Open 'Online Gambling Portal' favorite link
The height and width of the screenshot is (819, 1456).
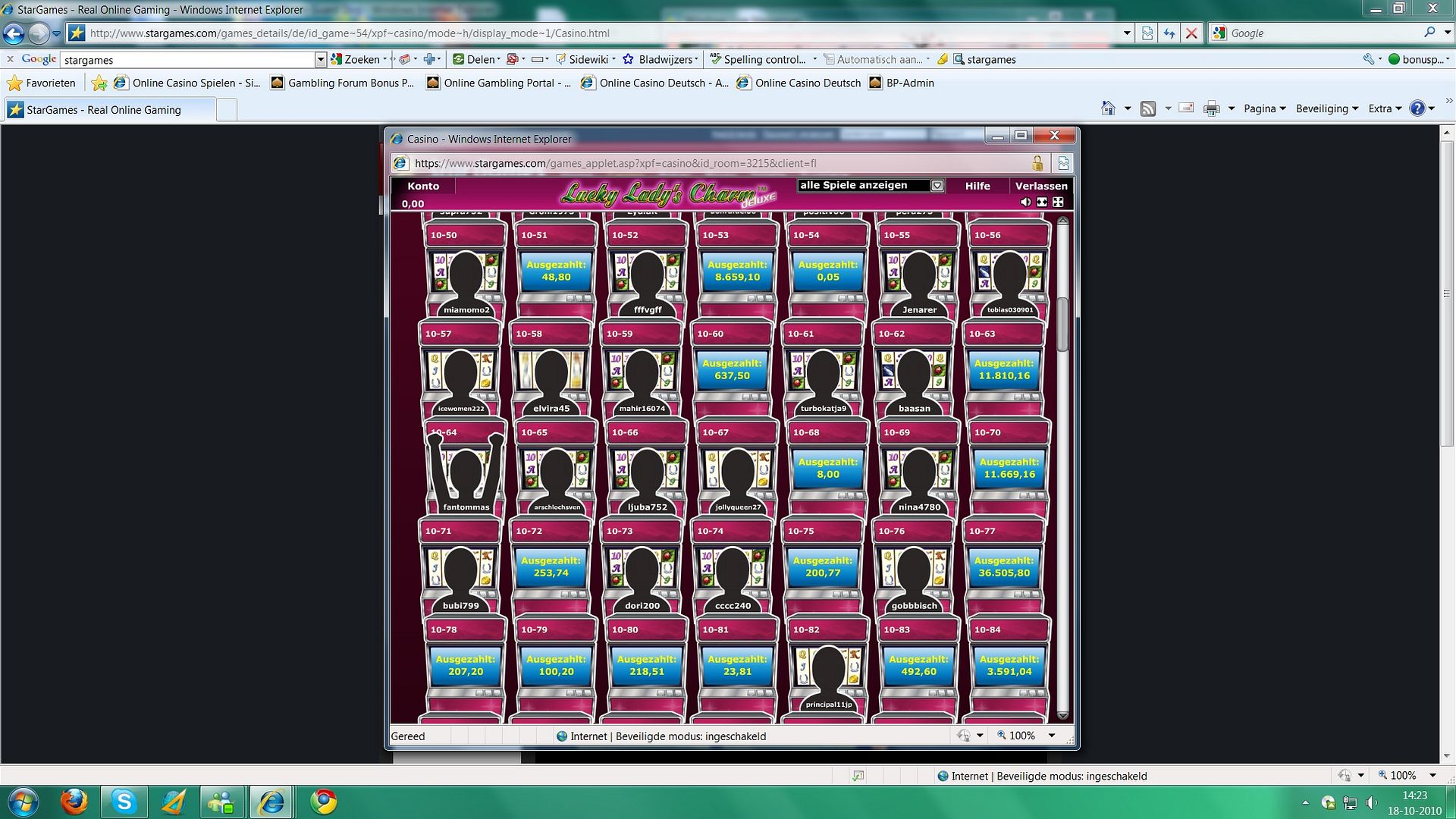499,83
